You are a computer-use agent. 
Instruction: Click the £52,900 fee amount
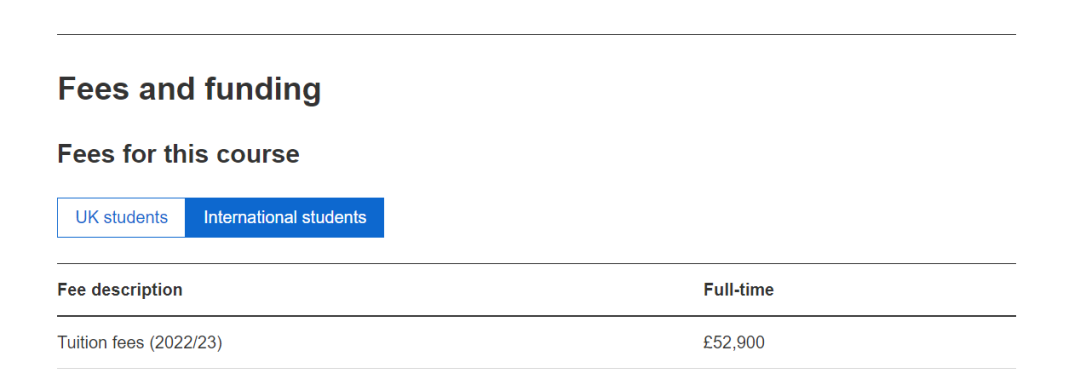click(734, 342)
